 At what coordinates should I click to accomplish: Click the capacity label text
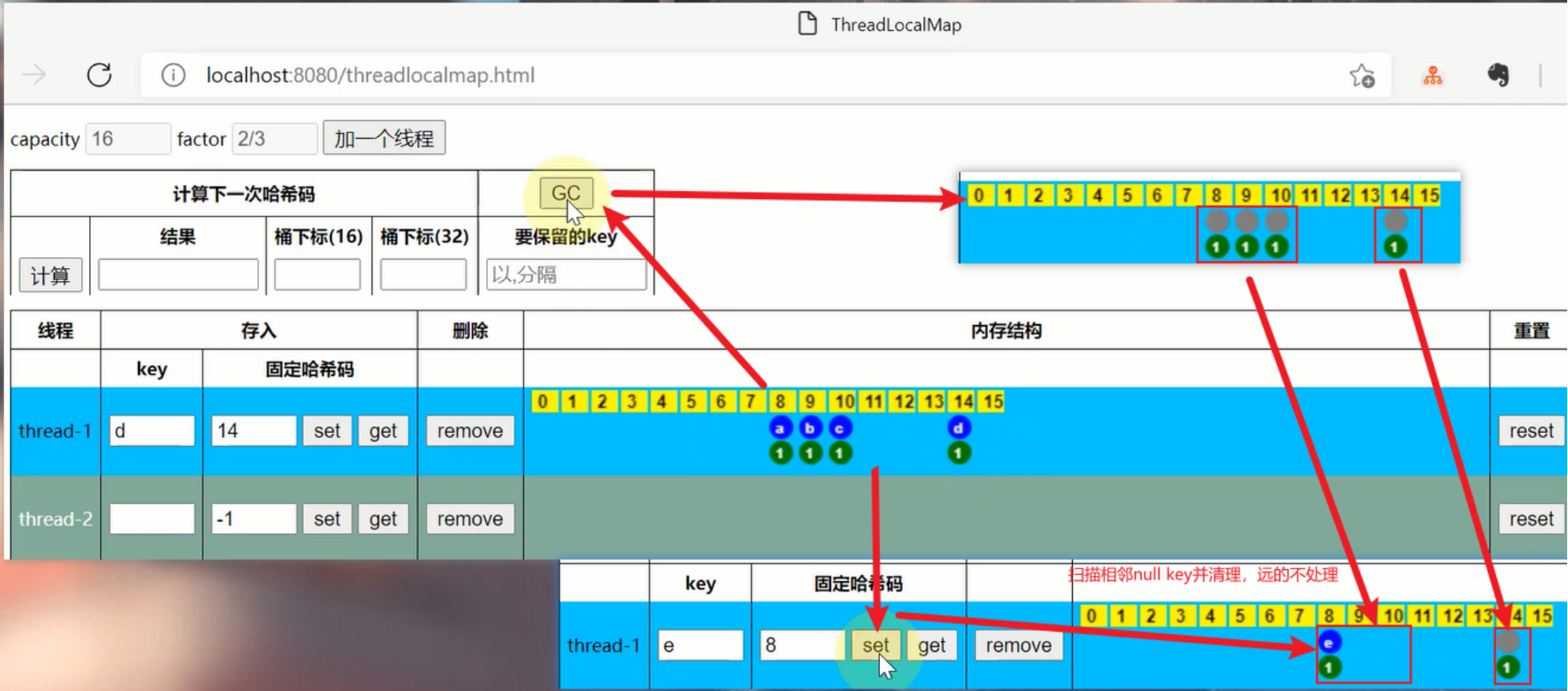tap(45, 140)
